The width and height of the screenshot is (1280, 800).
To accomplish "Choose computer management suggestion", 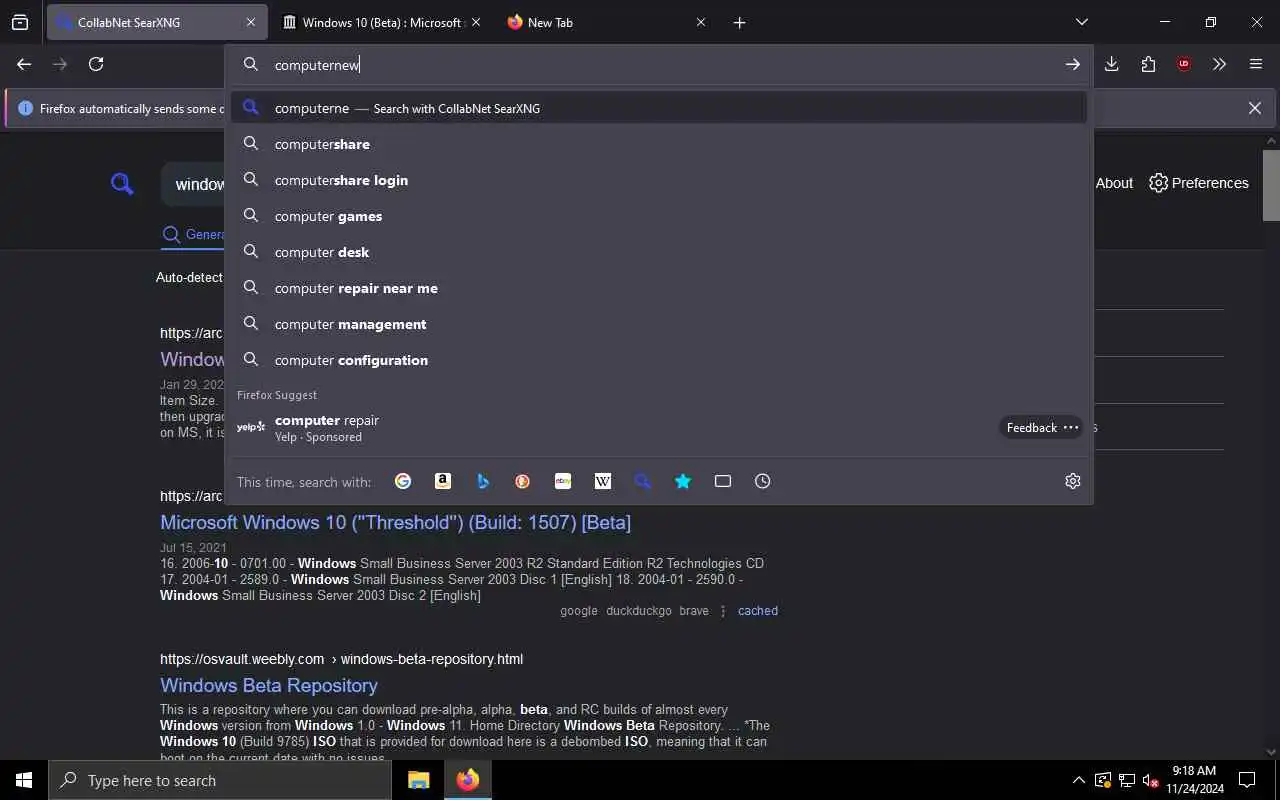I will pos(659,324).
